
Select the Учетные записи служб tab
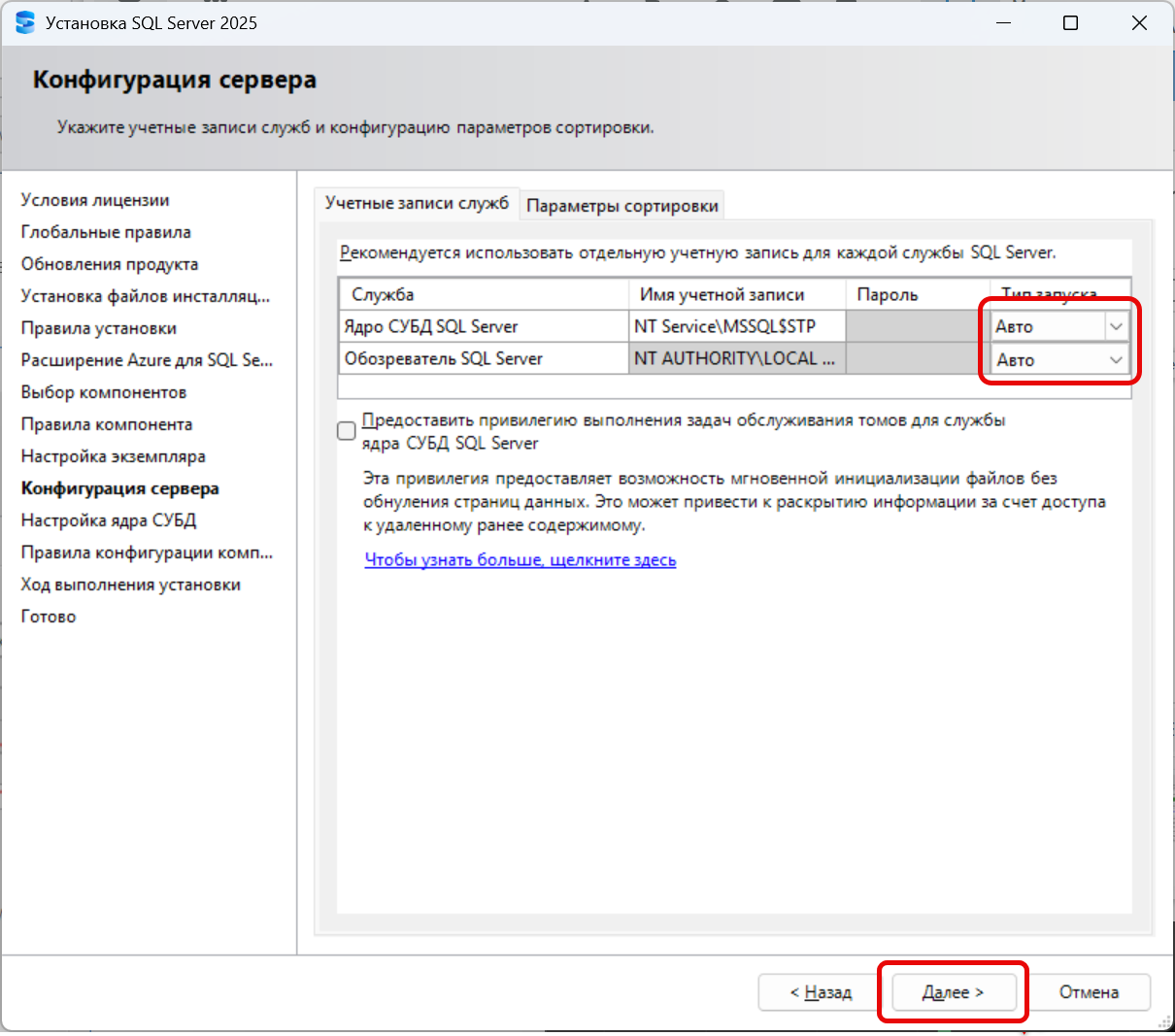click(x=417, y=203)
